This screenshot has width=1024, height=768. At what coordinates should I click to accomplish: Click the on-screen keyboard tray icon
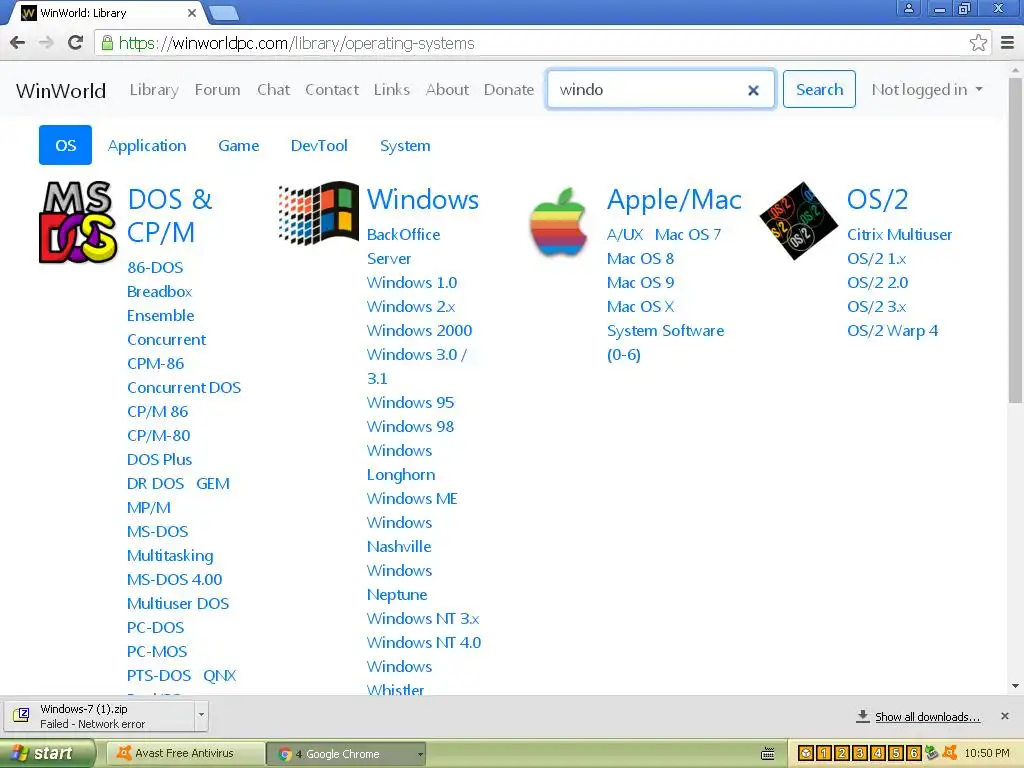click(768, 754)
